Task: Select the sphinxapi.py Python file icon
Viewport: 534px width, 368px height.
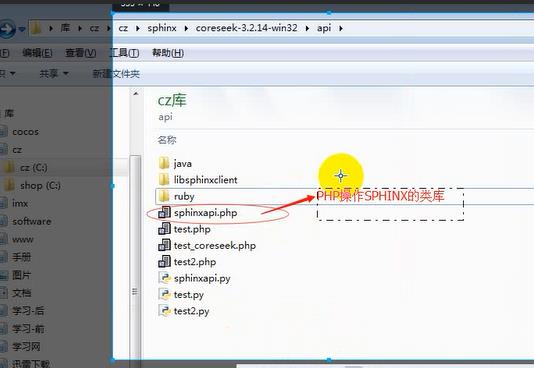Action: point(164,278)
